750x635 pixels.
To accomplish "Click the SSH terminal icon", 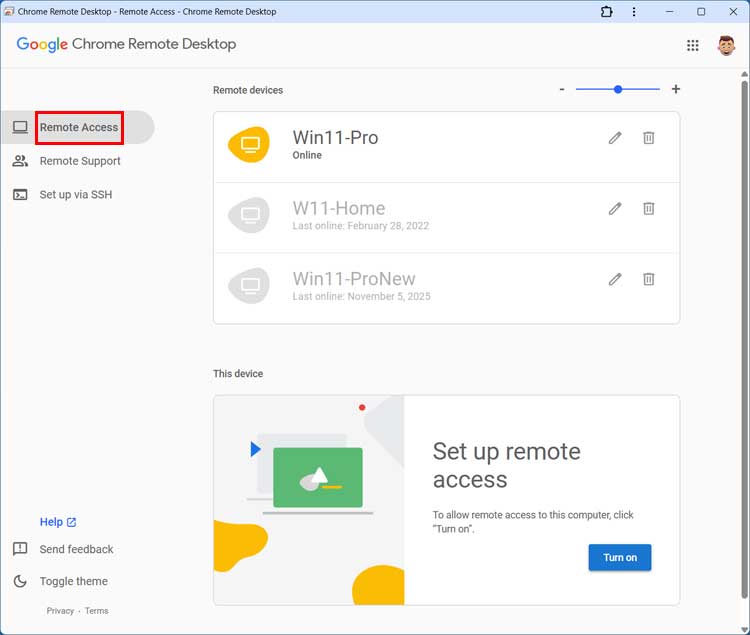I will [x=20, y=195].
